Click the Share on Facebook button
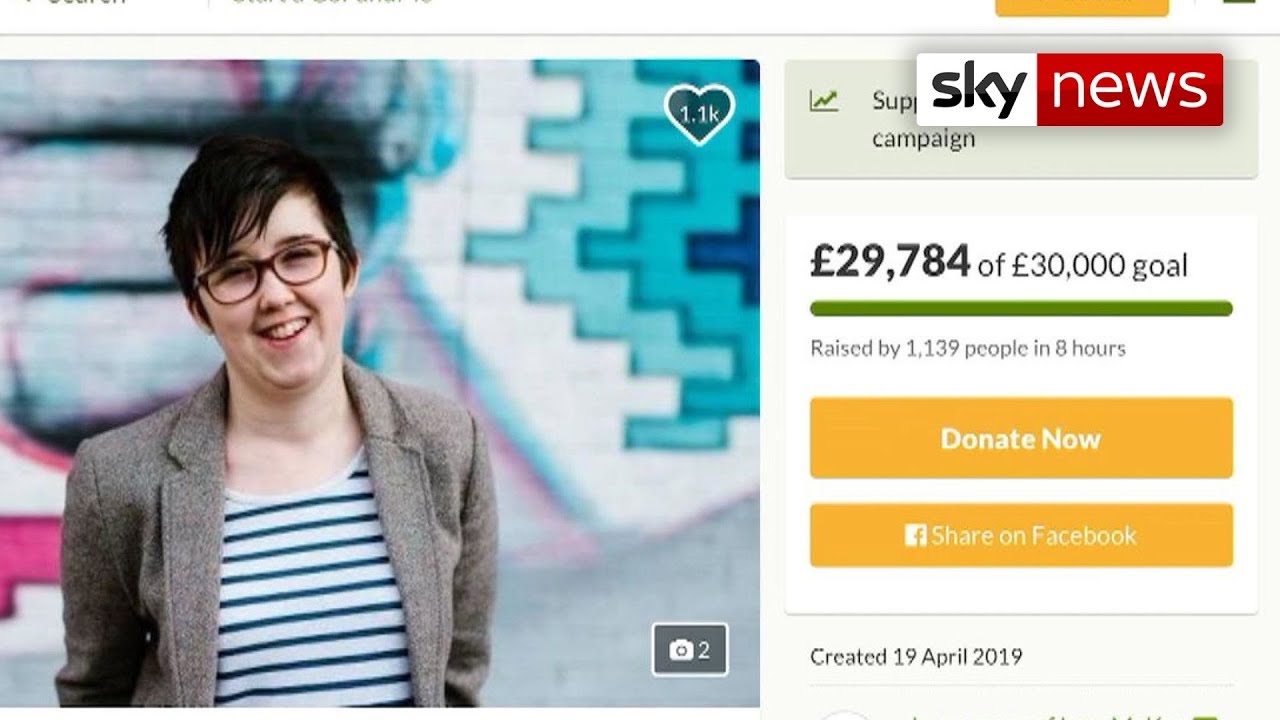The height and width of the screenshot is (720, 1280). 1021,535
